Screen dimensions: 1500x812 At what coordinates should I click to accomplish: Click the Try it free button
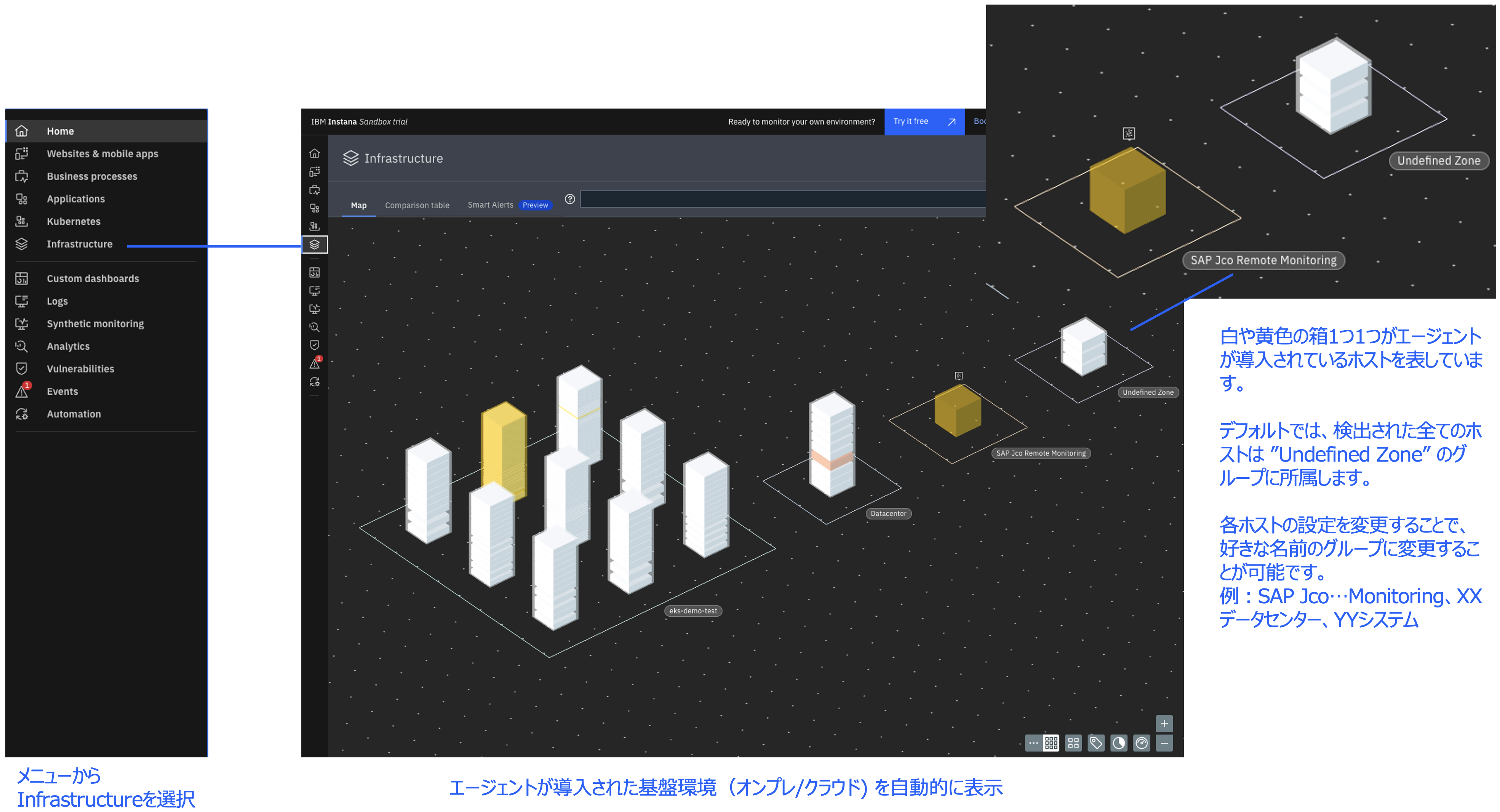(924, 121)
